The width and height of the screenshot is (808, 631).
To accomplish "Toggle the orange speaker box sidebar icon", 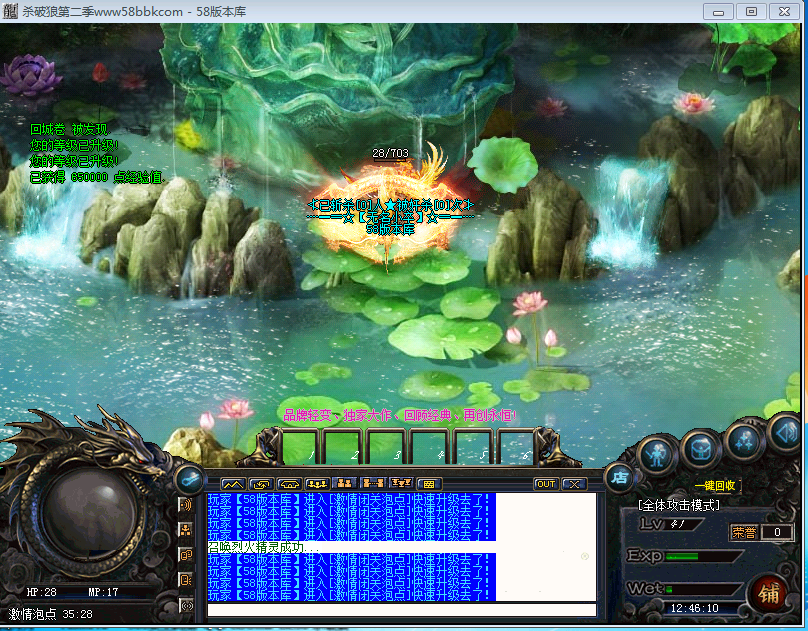I will (186, 580).
